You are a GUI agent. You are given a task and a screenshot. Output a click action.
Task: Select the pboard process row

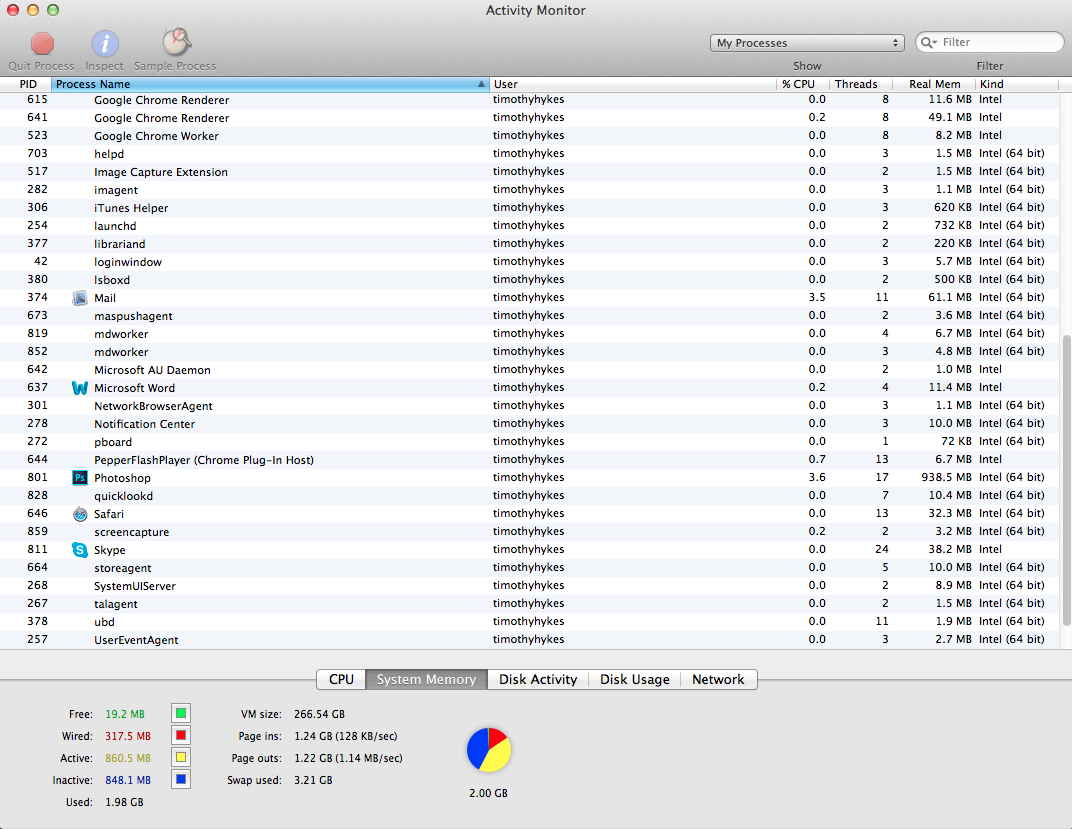[530, 441]
